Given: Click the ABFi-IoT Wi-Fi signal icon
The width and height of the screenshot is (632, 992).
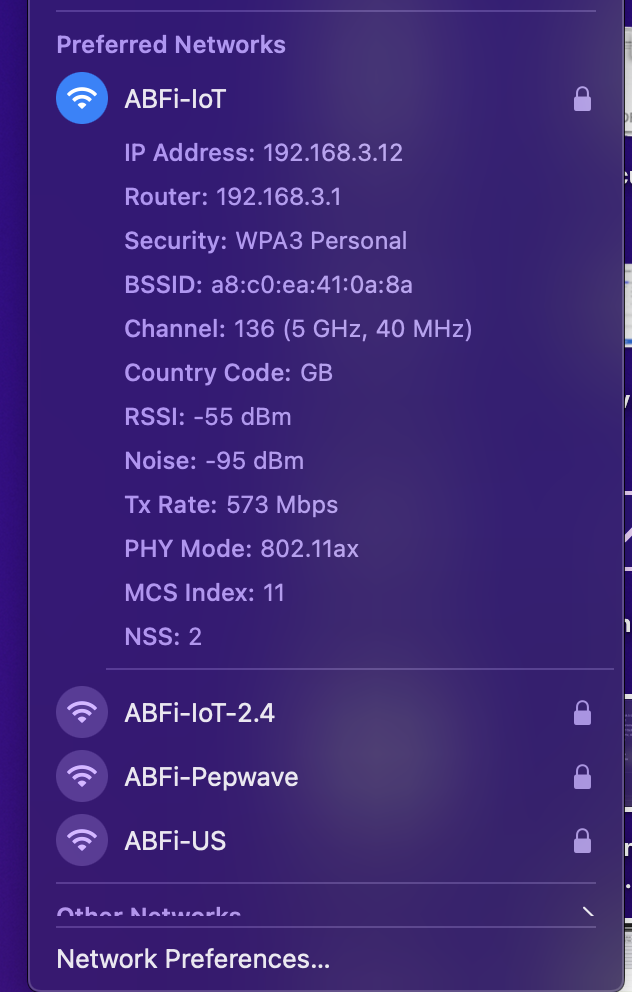Looking at the screenshot, I should [82, 98].
